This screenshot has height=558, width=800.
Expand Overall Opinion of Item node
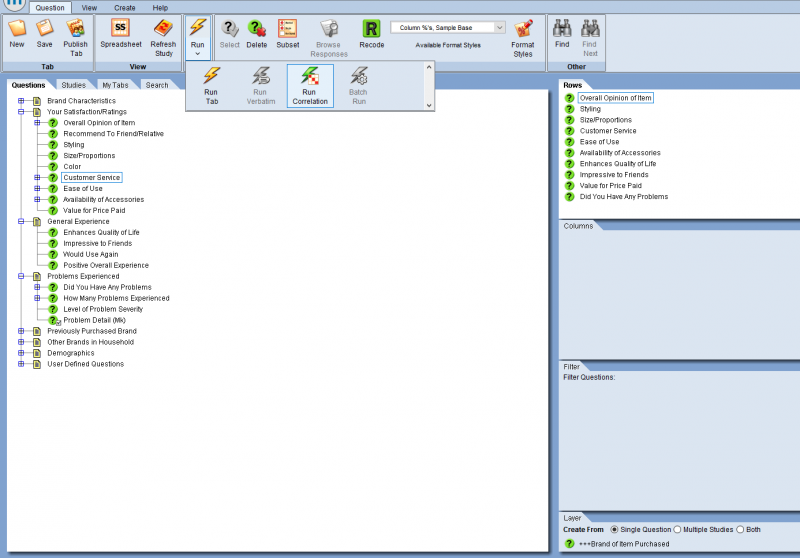37,123
